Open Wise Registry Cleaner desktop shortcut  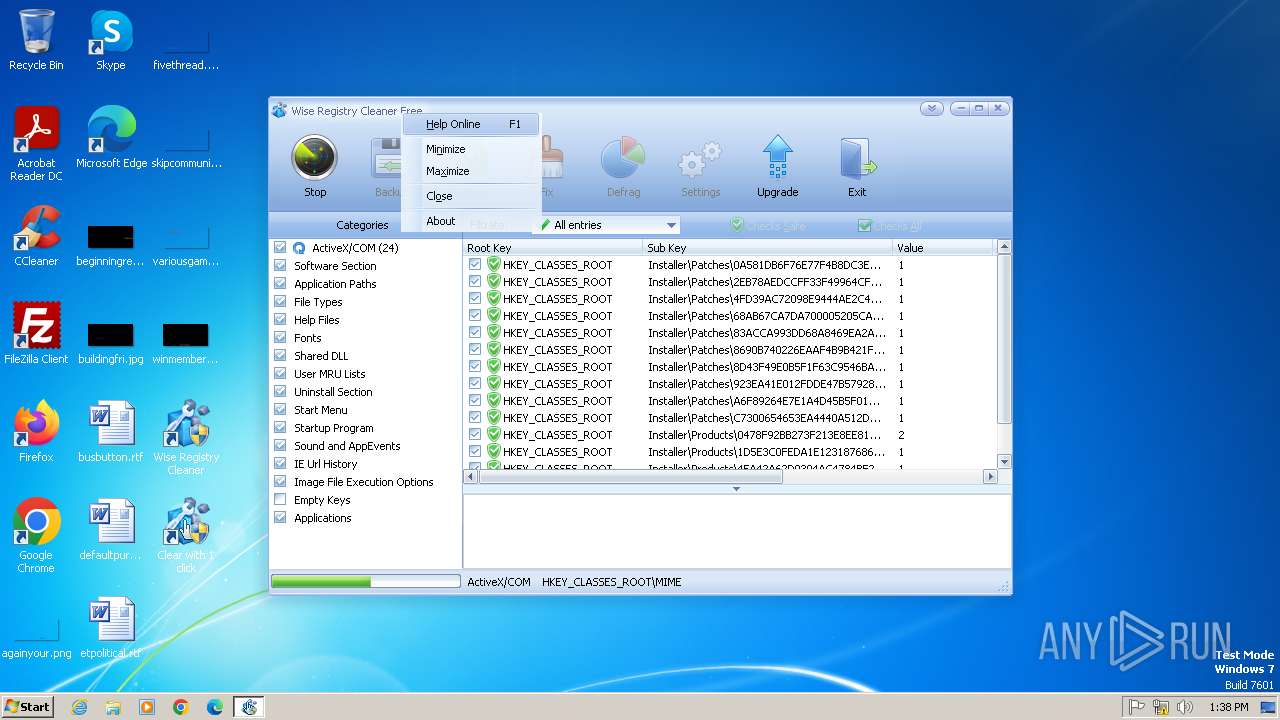click(x=186, y=438)
